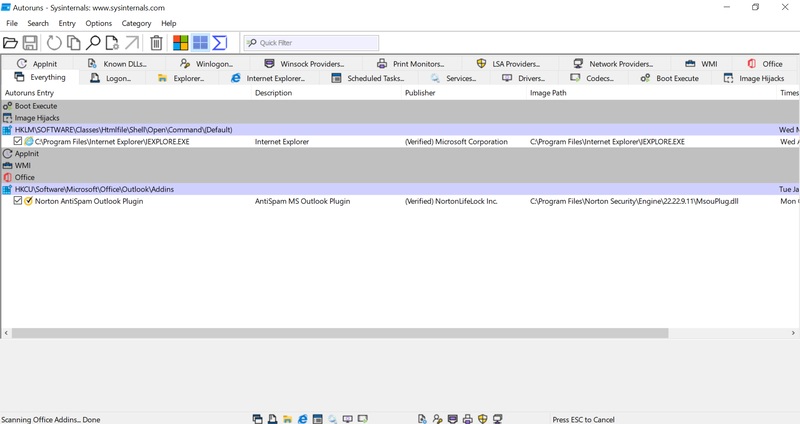The width and height of the screenshot is (800, 424).
Task: Open the Category menu
Action: (x=136, y=23)
